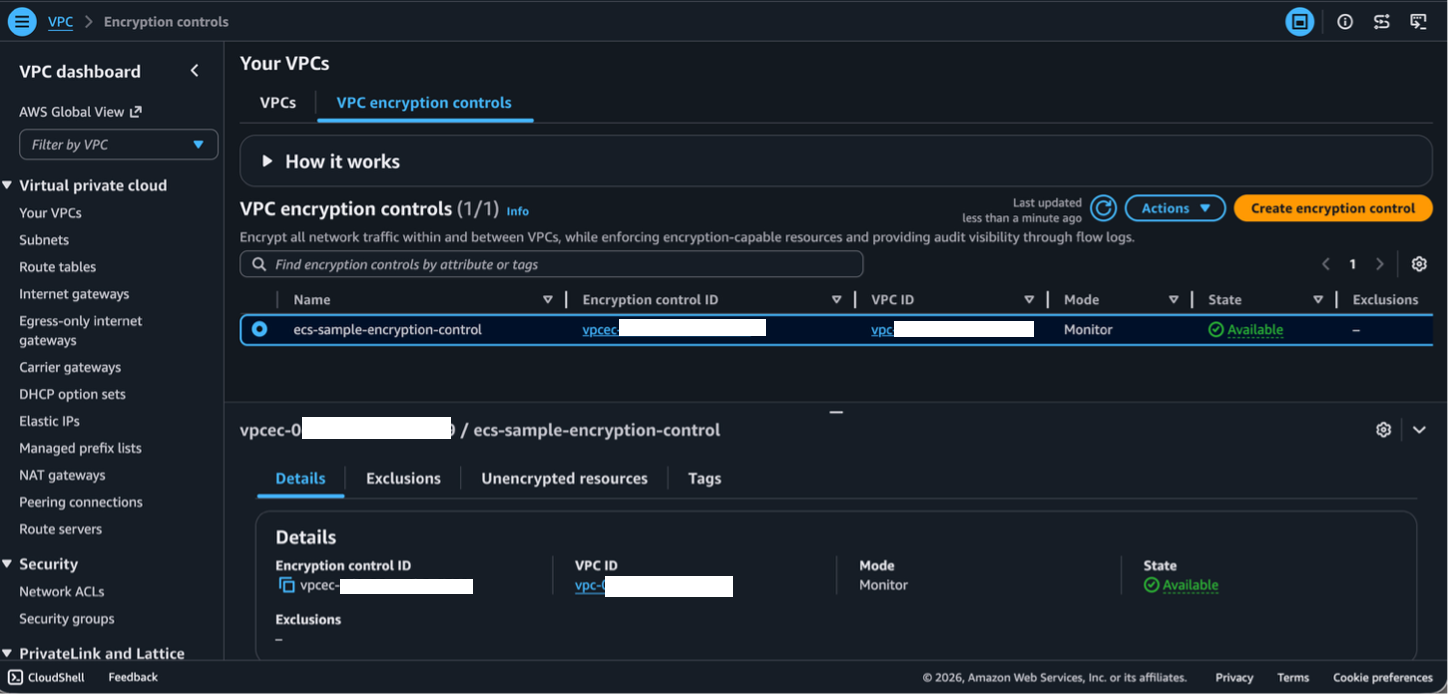Open Route tables in sidebar
The height and width of the screenshot is (696, 1451).
(58, 267)
